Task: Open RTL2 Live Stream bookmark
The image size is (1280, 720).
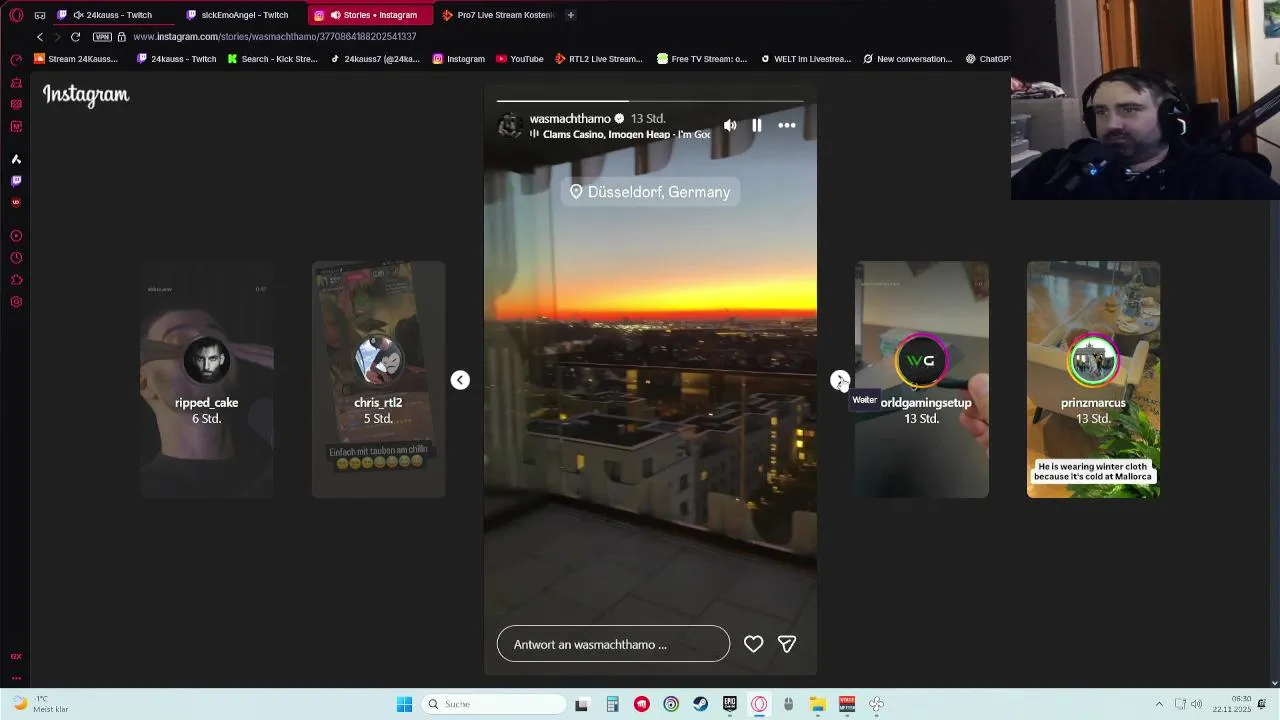Action: coord(598,59)
